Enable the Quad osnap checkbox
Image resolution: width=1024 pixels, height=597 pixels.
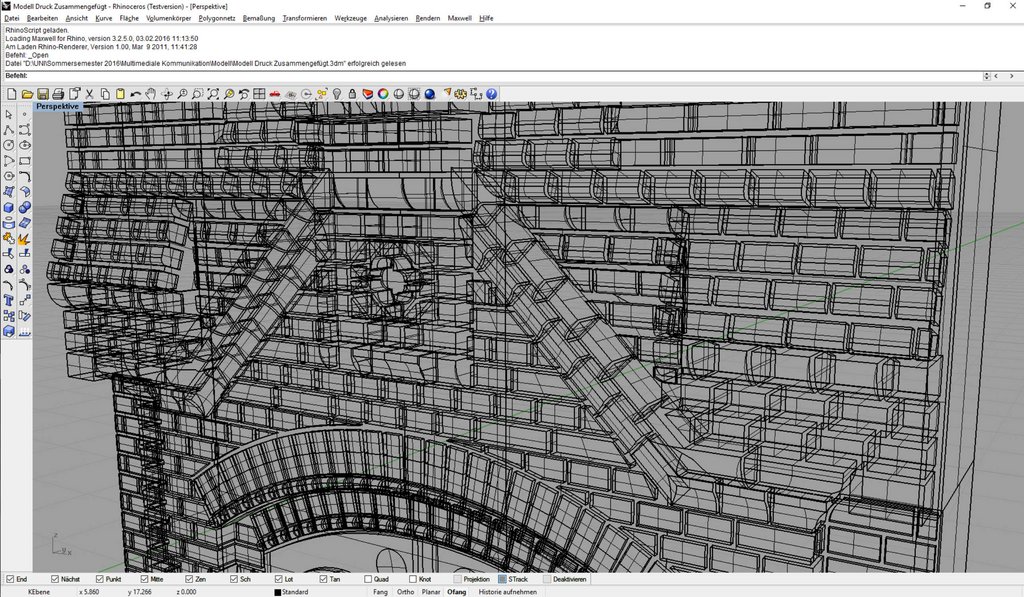coord(368,579)
